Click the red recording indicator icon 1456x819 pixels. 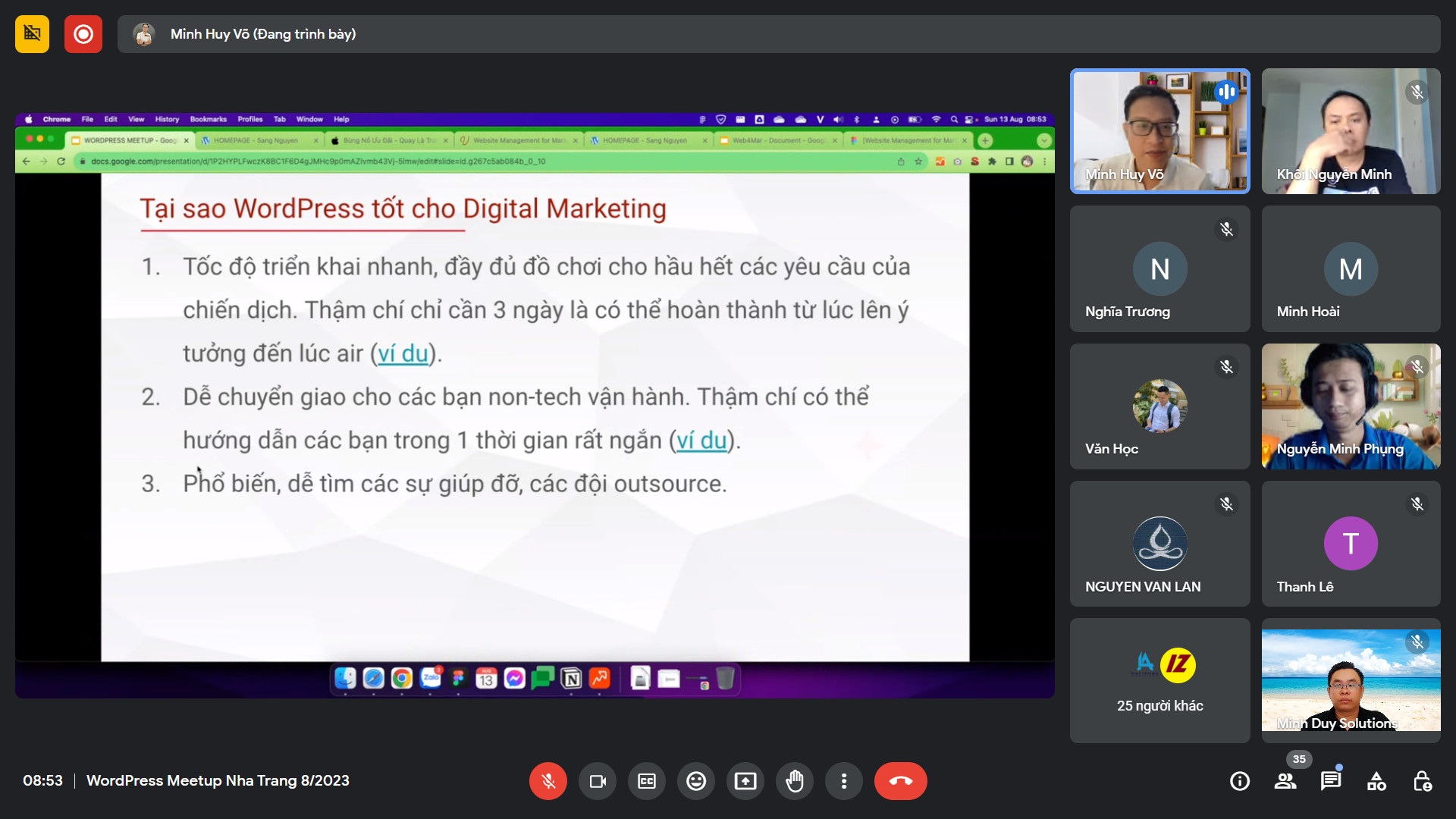83,34
